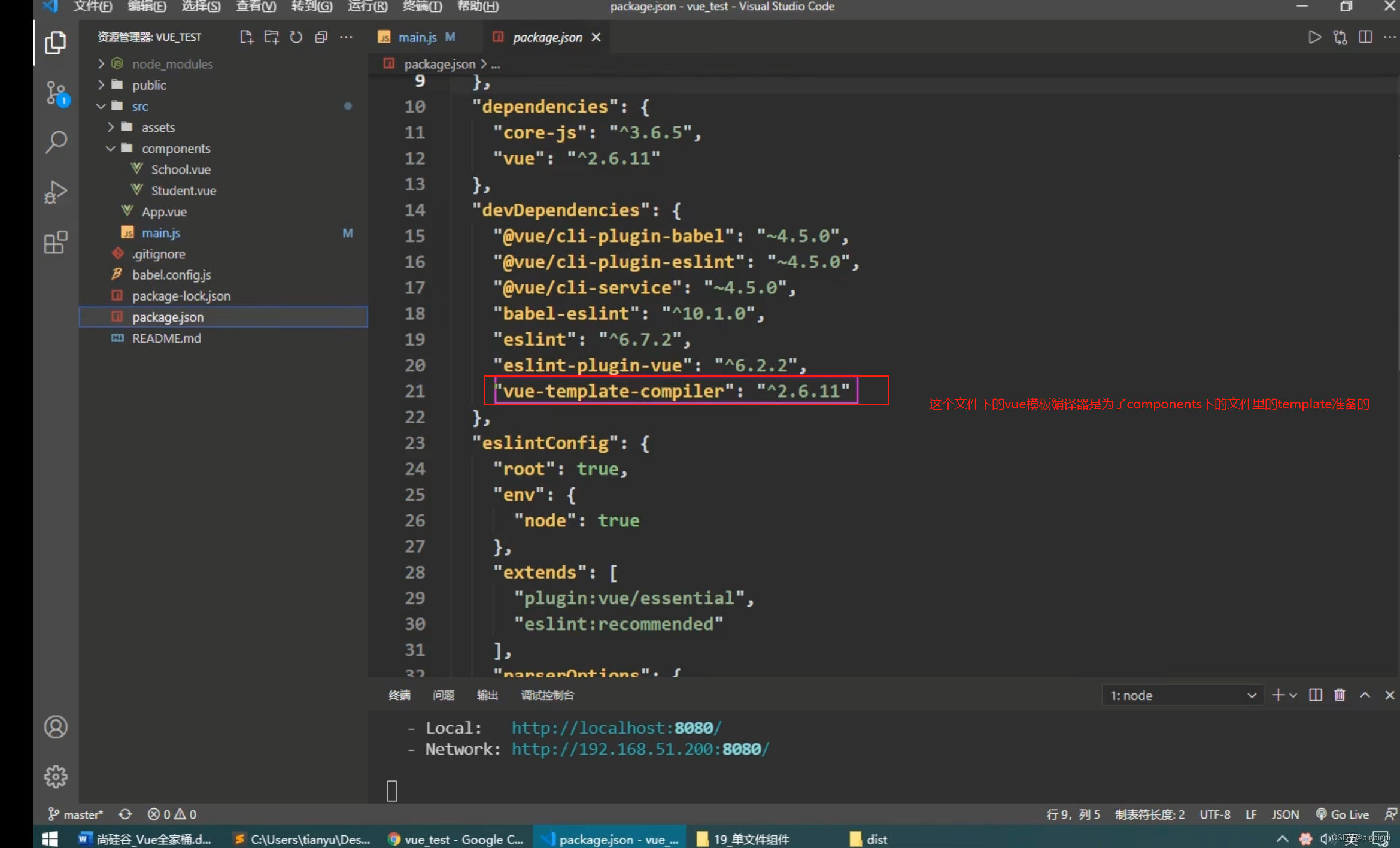Open the 文件(F) menu
Screen dimensions: 1400x848
point(93,7)
